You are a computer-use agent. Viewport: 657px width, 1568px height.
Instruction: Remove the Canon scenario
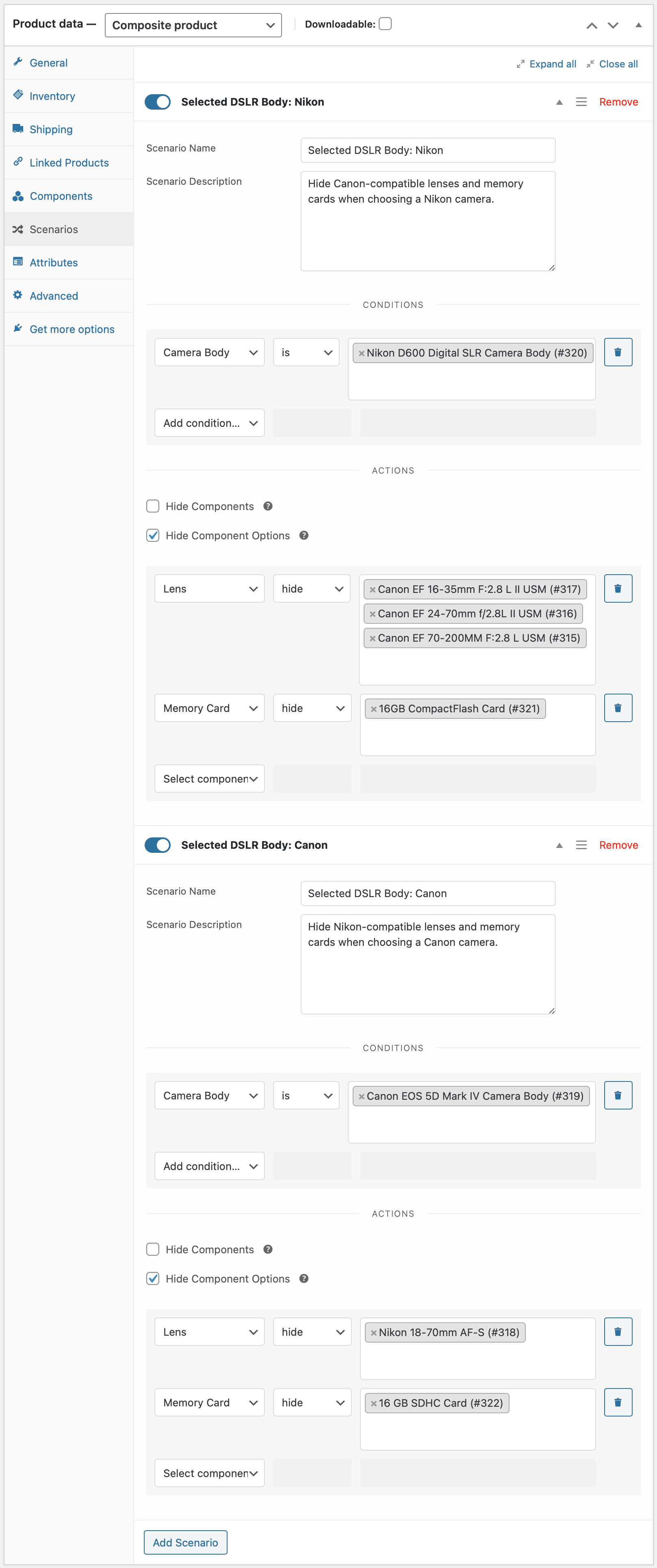point(618,845)
